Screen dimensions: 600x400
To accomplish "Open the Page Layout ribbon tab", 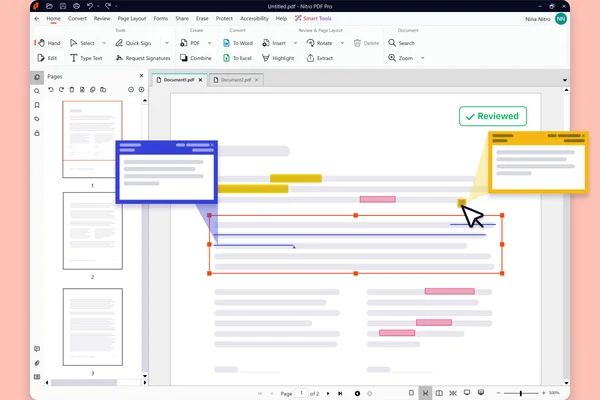I will tap(132, 18).
